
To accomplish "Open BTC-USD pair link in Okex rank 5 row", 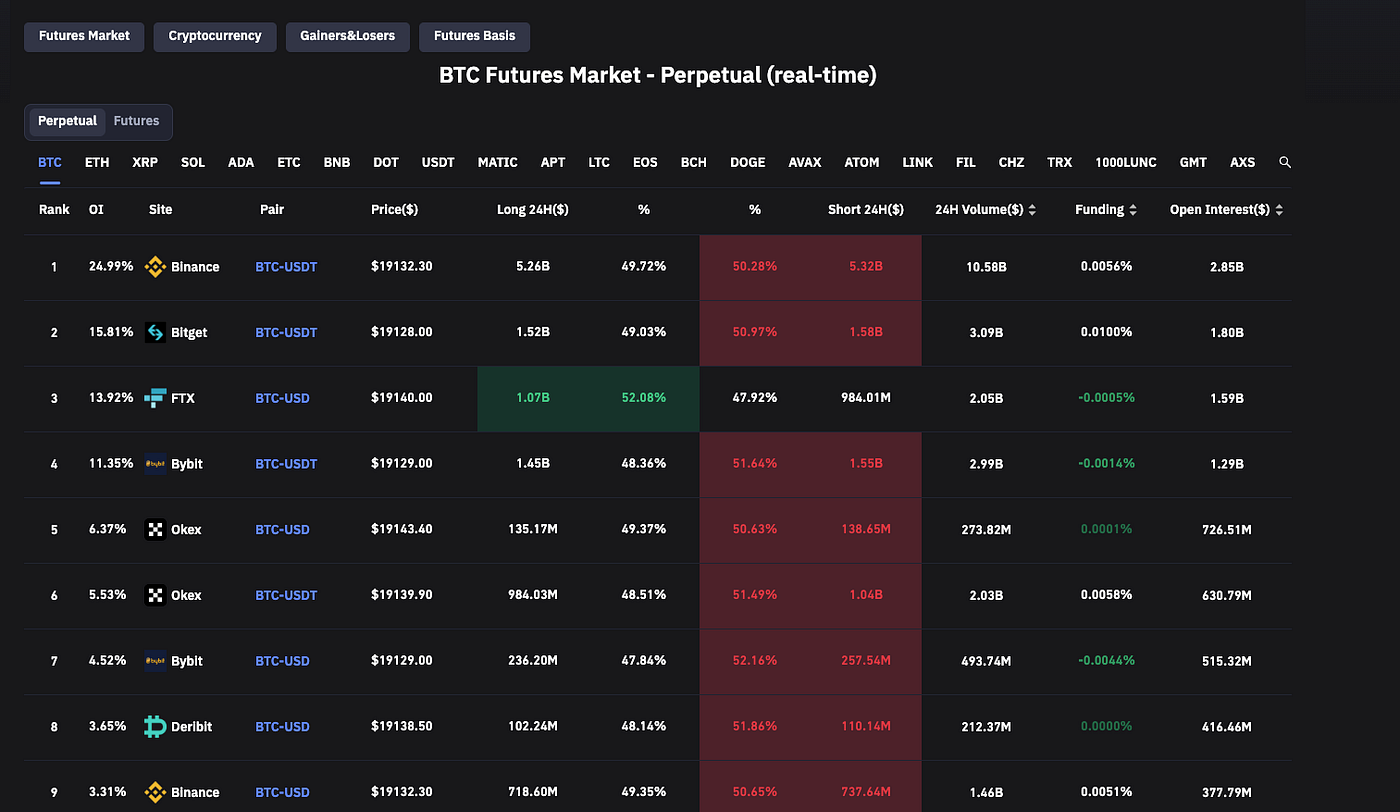I will coord(283,530).
